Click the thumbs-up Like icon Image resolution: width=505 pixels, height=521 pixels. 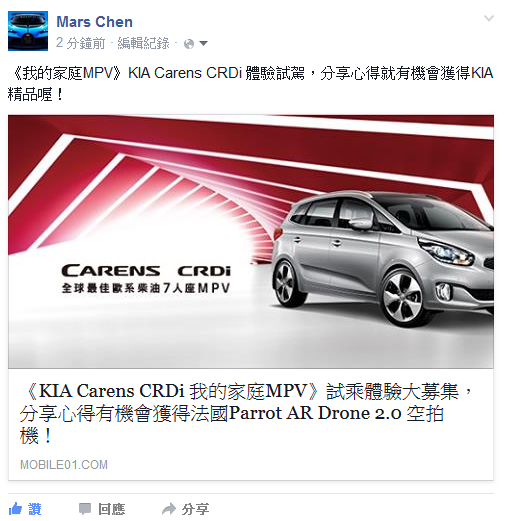(15, 509)
